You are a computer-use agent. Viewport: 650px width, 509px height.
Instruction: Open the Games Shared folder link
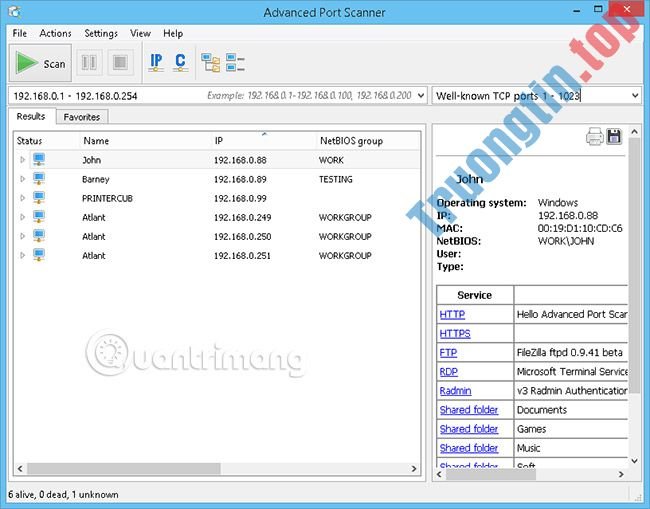coord(468,429)
